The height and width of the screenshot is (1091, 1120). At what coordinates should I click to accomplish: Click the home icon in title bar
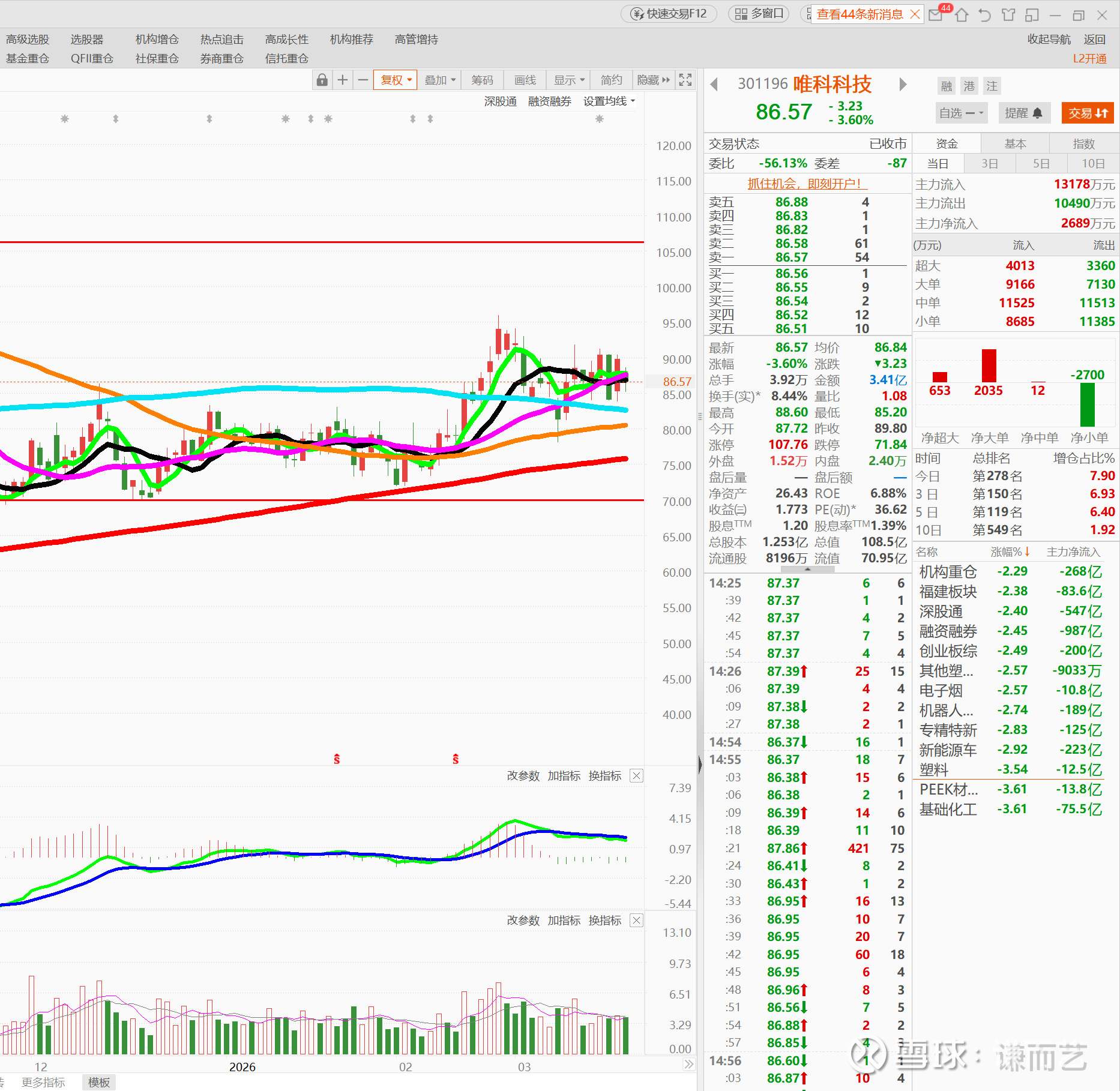click(962, 15)
